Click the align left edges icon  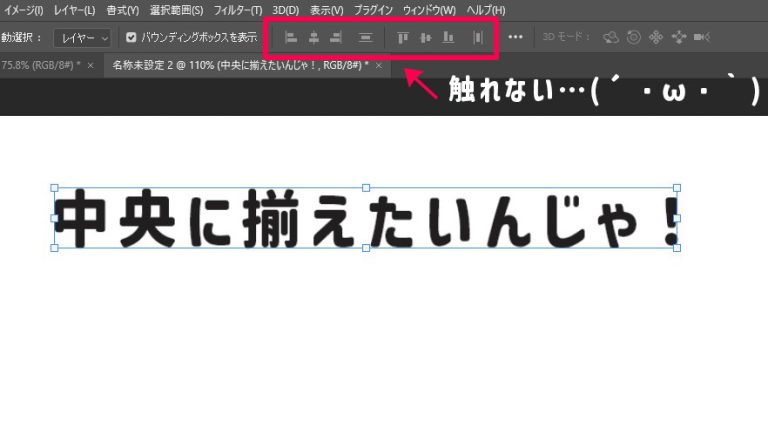tap(291, 37)
